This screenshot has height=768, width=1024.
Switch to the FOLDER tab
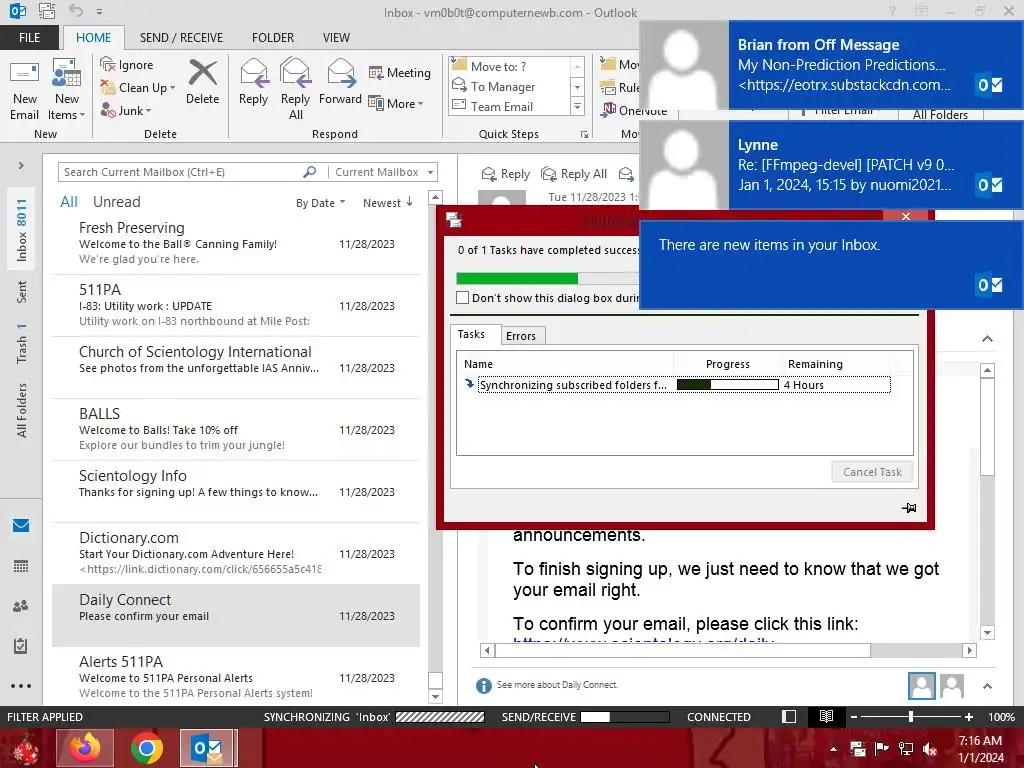[x=273, y=37]
